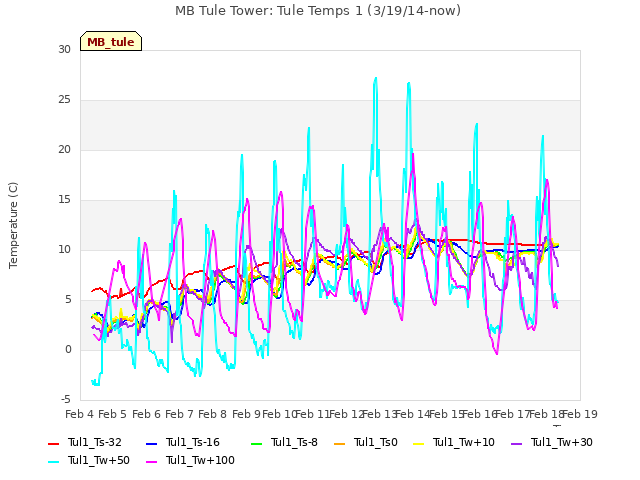Click the 30 y-axis tick label
Viewport: 640px width, 480px height.
pos(64,49)
